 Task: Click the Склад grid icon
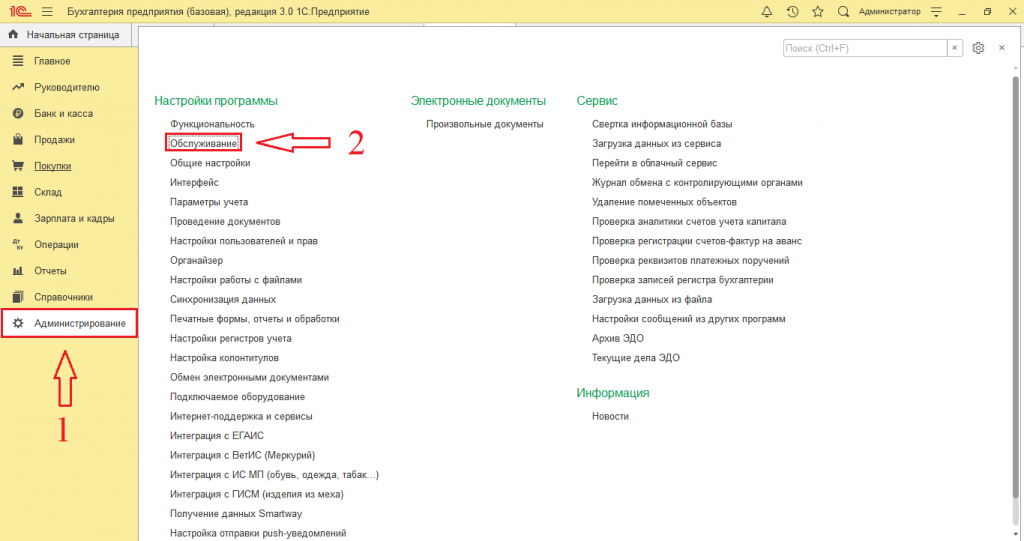click(18, 192)
